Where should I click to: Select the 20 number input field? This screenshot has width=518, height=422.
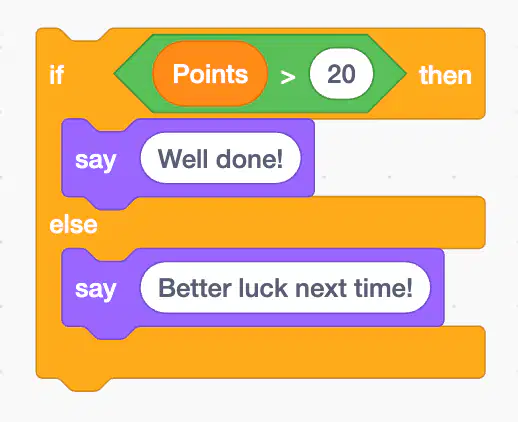point(341,74)
